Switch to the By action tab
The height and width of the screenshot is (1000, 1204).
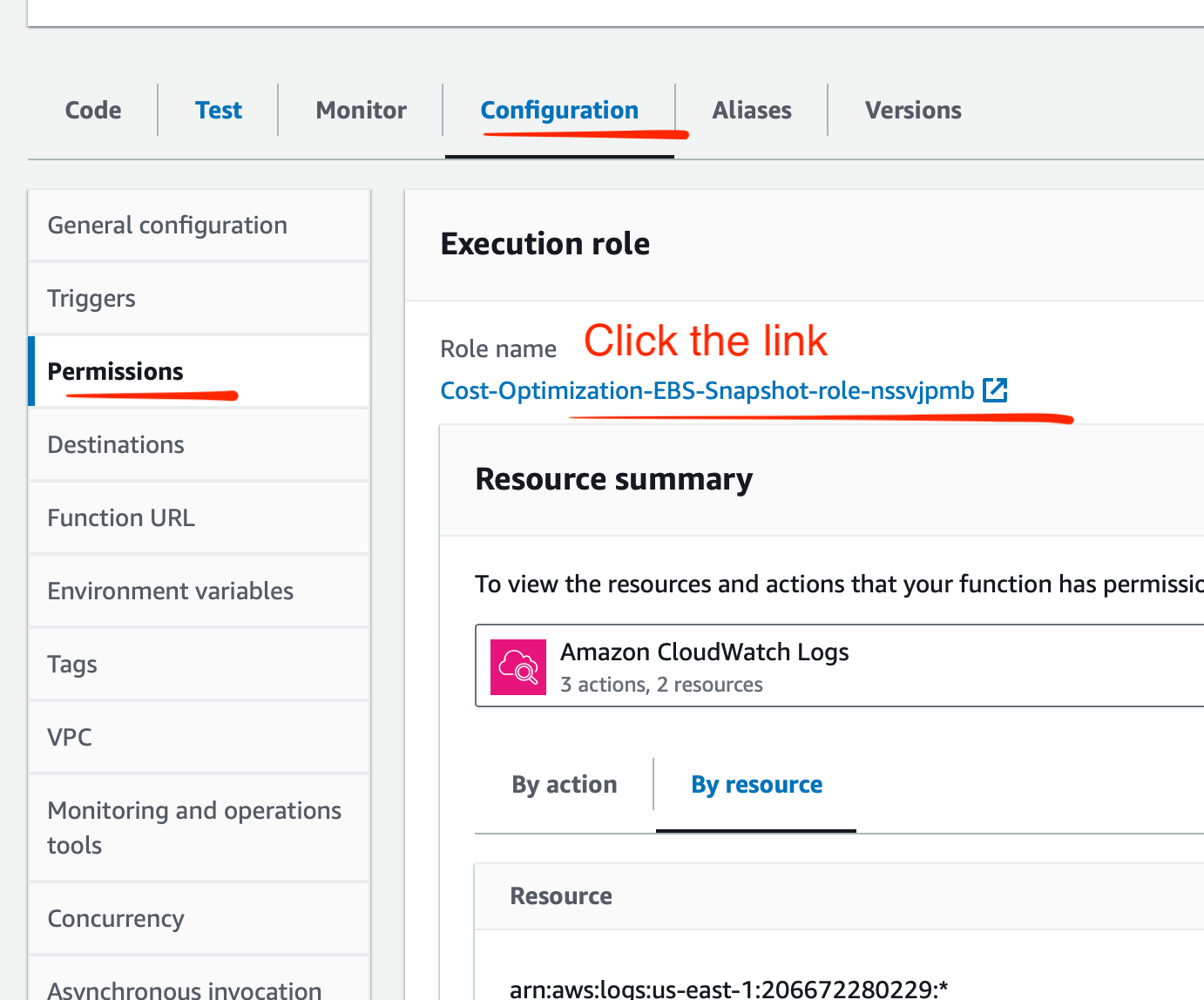tap(565, 785)
